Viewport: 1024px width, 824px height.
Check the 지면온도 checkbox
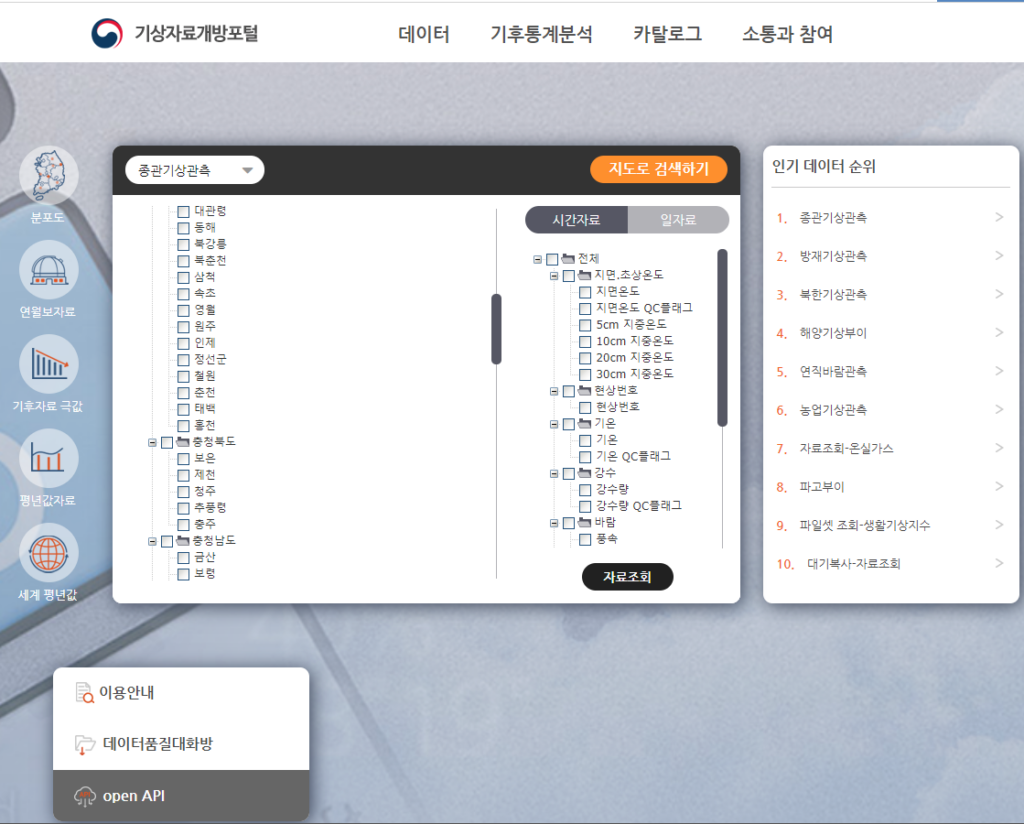click(x=585, y=292)
